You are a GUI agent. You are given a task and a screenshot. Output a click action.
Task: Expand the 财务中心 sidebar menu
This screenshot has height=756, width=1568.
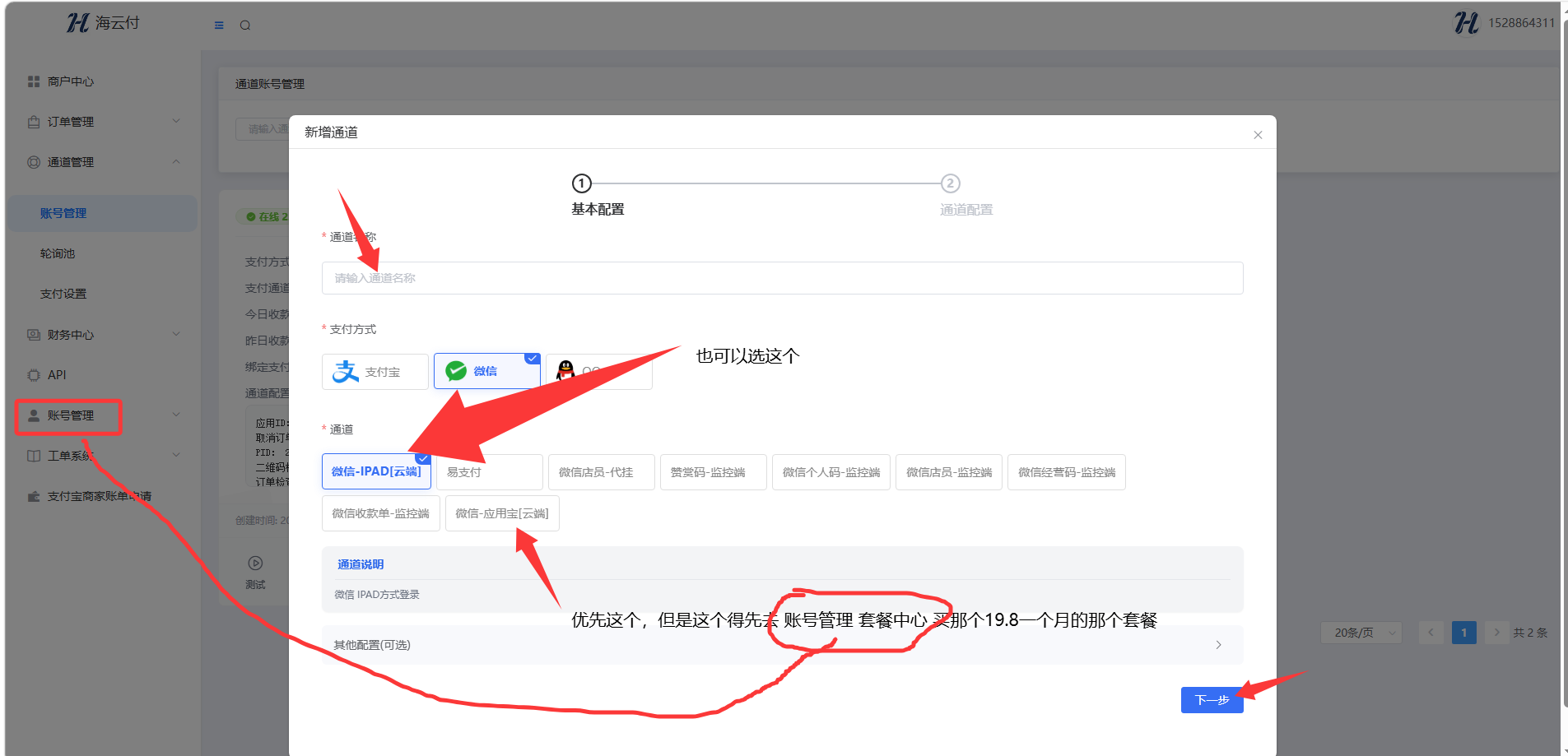[x=103, y=335]
